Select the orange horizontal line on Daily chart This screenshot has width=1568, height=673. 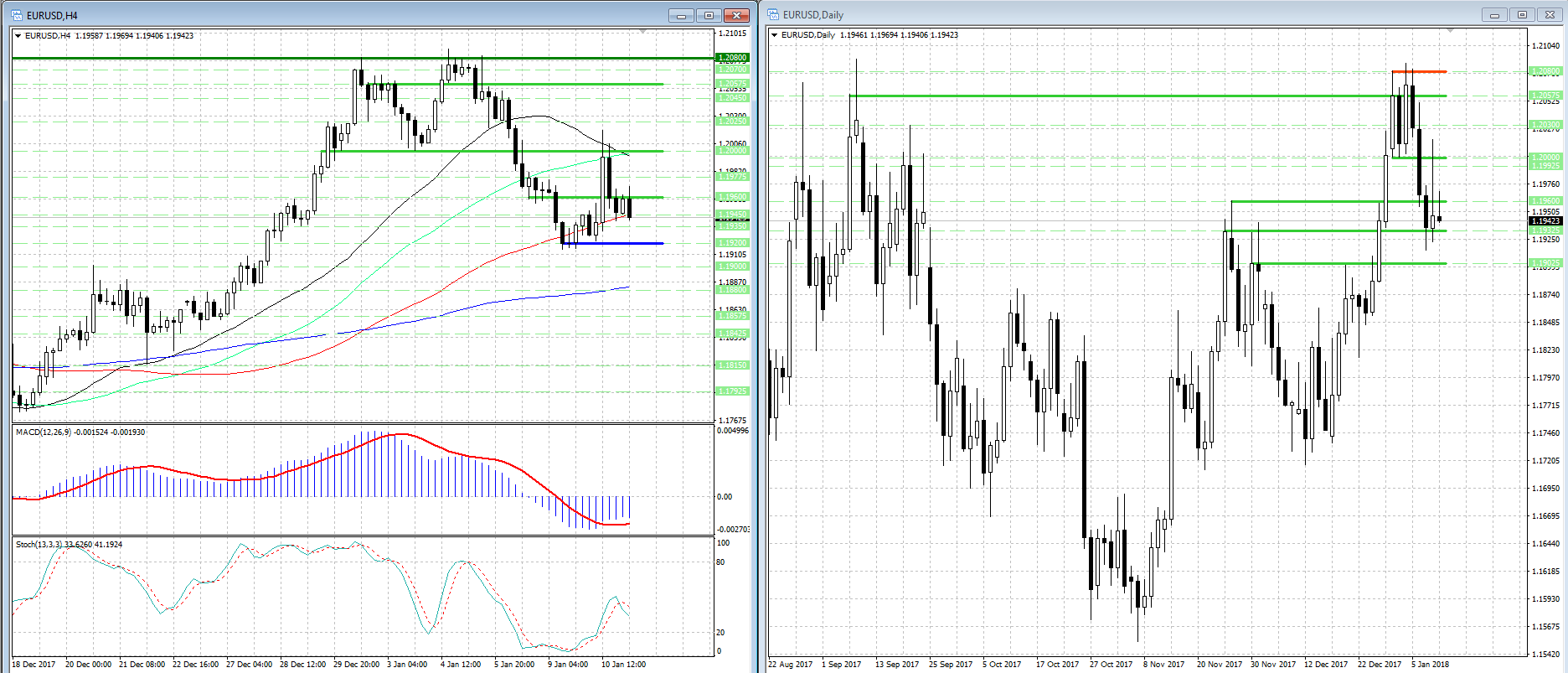click(x=1419, y=72)
